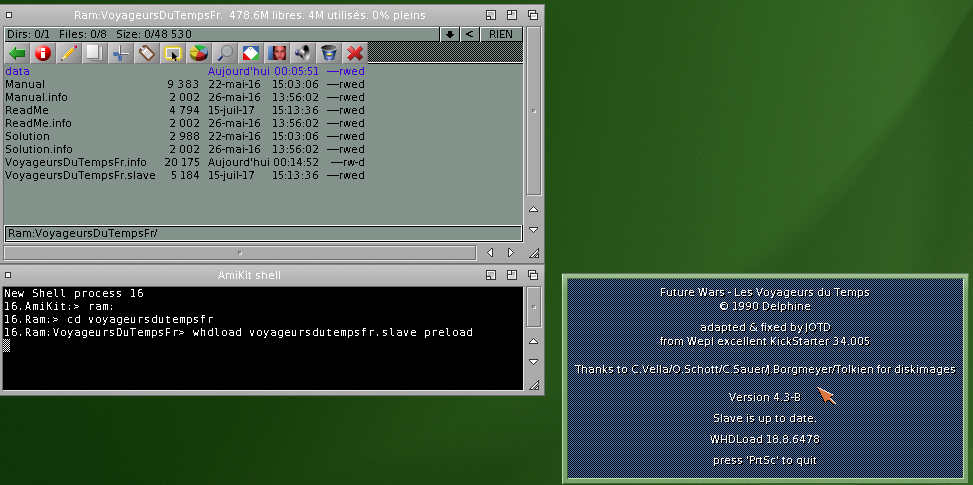Click the lister horizontal scrollbar bar
973x485 pixels.
pos(240,252)
